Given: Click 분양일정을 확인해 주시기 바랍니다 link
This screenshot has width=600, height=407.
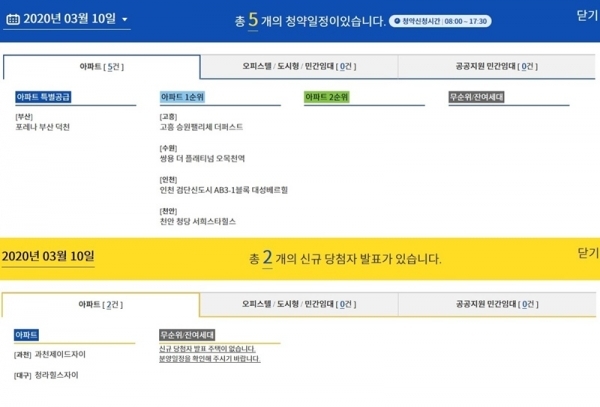Looking at the screenshot, I should 210,359.
